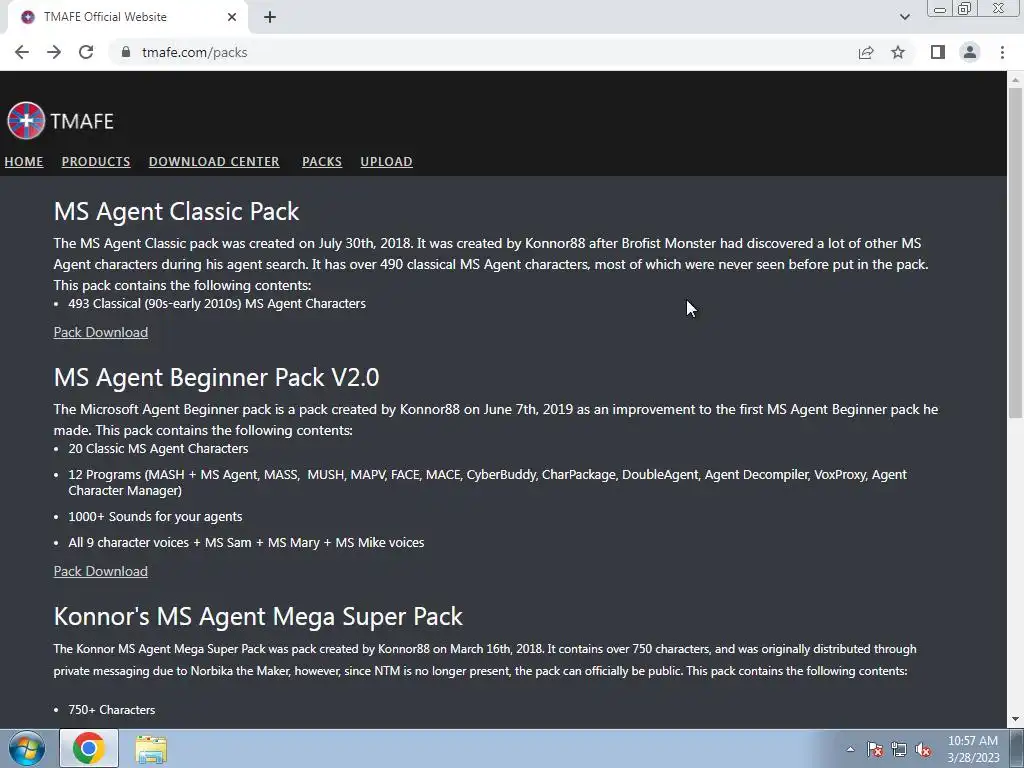Click '1000+ Sounds for your agents' bullet
The image size is (1024, 768).
[x=155, y=517]
